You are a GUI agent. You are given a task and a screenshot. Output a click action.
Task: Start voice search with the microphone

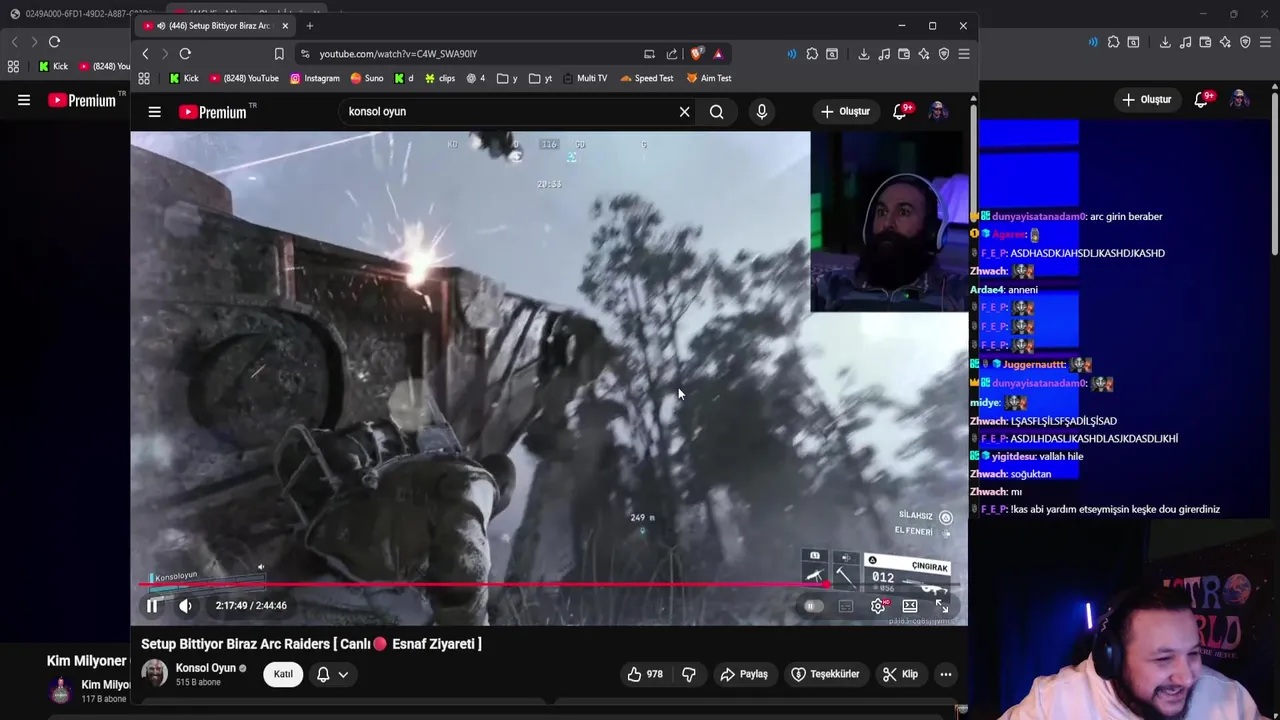[762, 112]
